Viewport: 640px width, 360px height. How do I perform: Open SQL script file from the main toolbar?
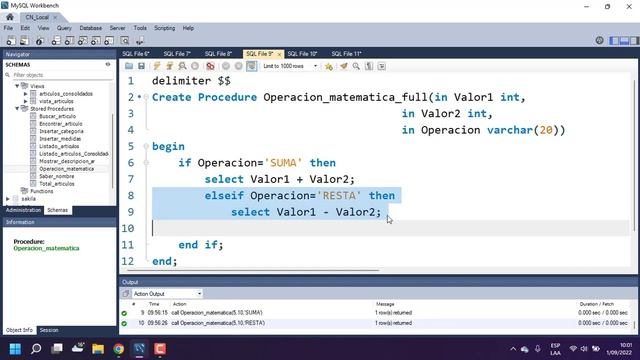(24, 41)
